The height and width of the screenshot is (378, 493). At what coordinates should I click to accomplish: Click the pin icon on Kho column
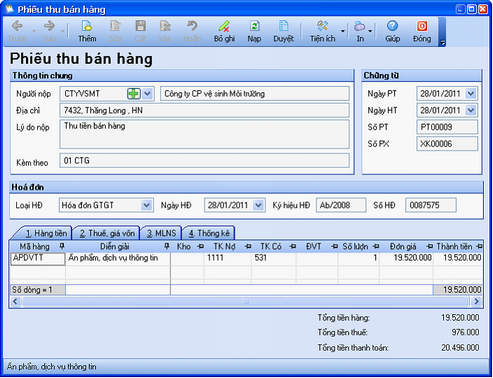tap(200, 246)
